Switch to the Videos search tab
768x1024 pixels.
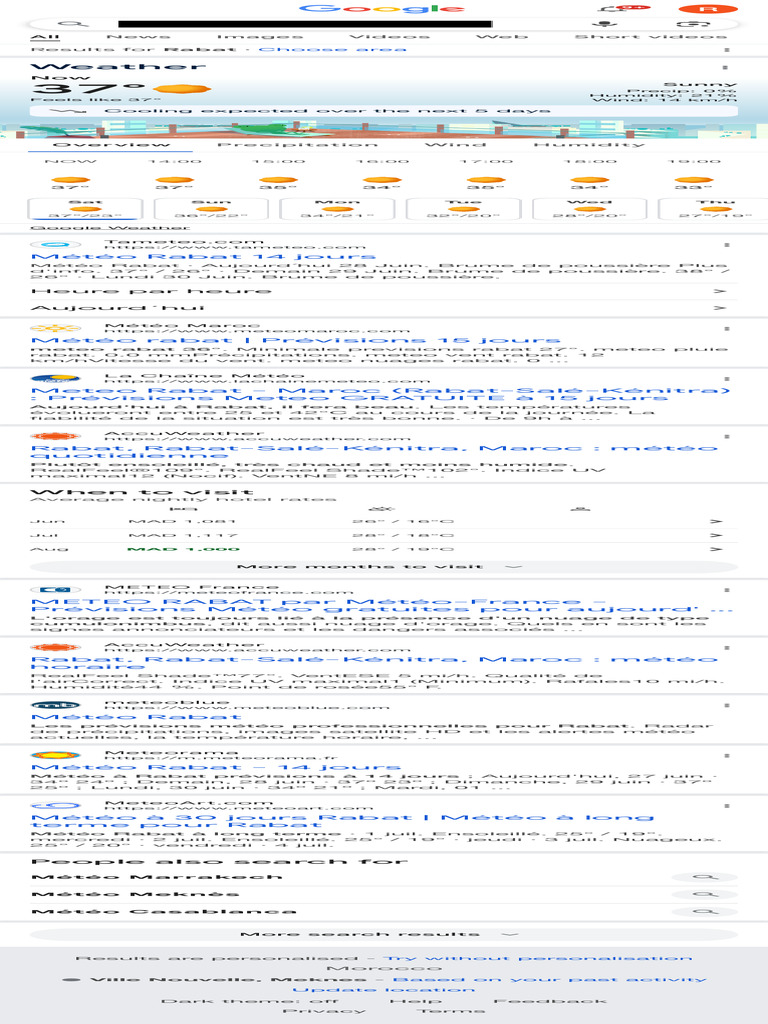pyautogui.click(x=390, y=37)
